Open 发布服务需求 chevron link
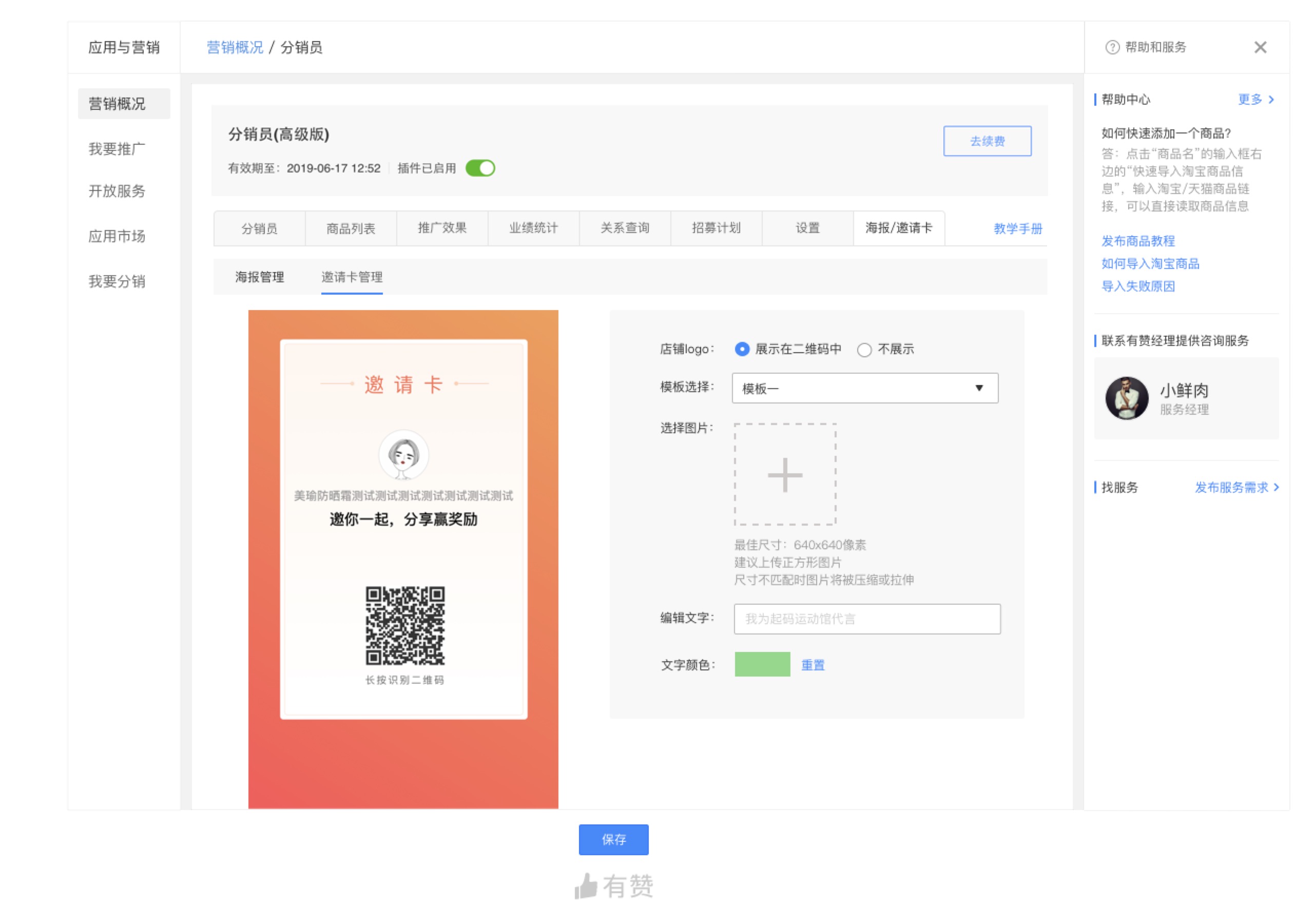The width and height of the screenshot is (1314, 924). coord(1236,487)
